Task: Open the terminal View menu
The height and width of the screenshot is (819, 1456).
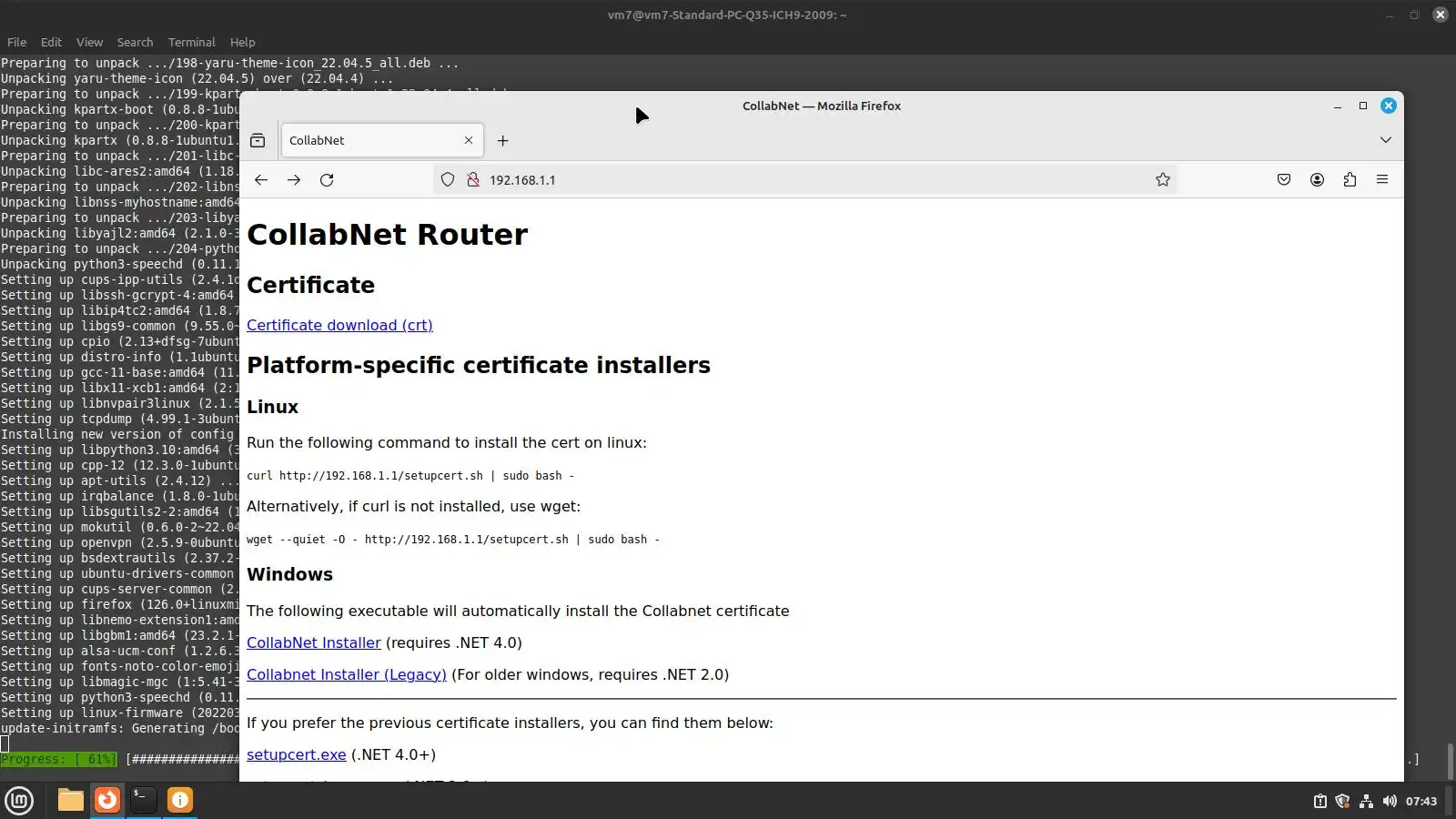Action: pos(89,42)
